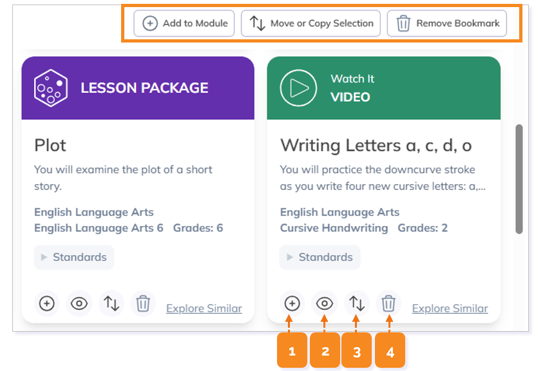Open the Plot lesson title
This screenshot has height=371, width=545.
tap(50, 145)
